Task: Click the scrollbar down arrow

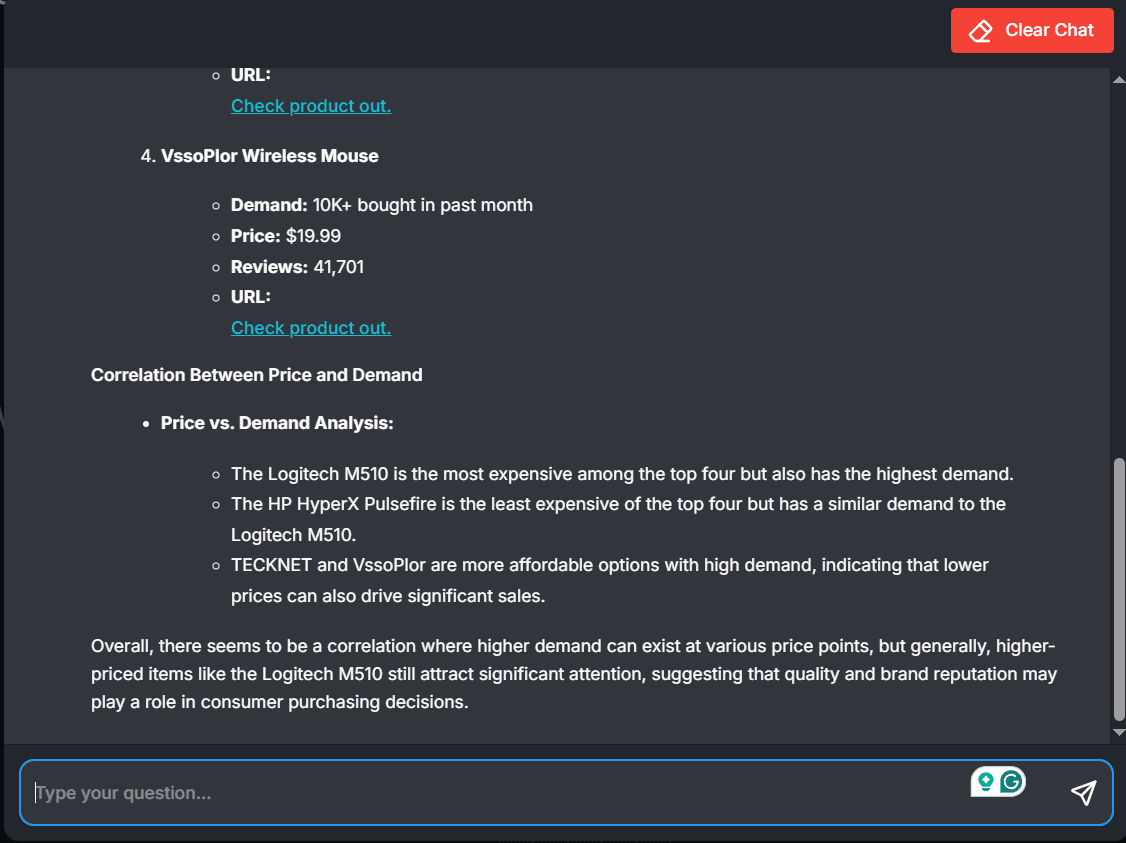Action: point(1119,732)
